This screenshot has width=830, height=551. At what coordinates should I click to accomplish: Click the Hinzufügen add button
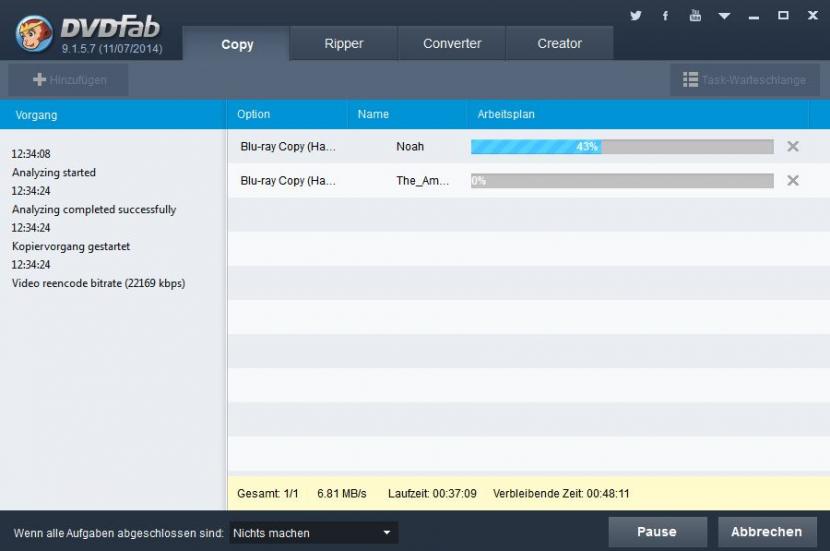(68, 80)
